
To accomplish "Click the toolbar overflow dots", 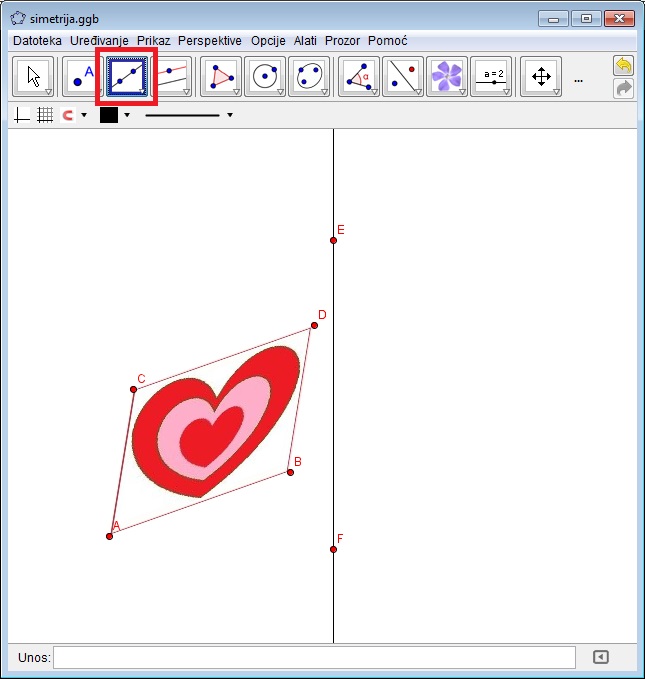I will (578, 81).
